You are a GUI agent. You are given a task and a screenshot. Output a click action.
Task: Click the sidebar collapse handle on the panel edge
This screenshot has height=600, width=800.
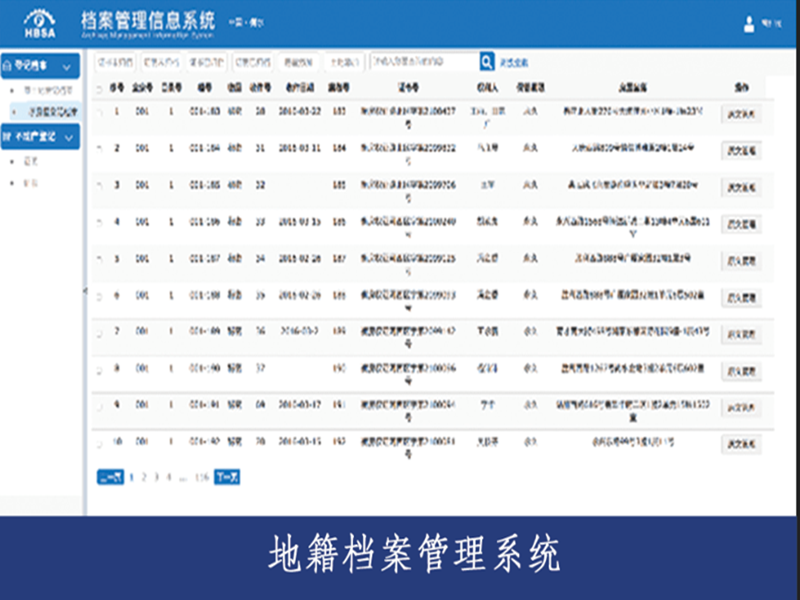click(84, 291)
